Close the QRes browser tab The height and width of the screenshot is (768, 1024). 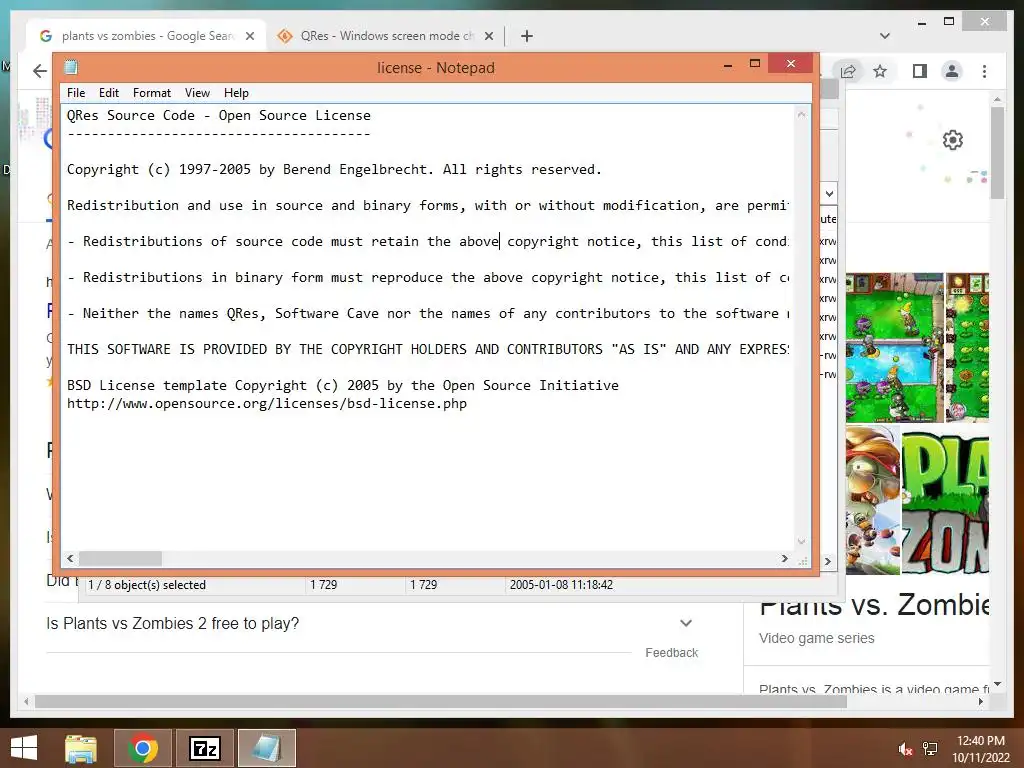click(x=488, y=36)
